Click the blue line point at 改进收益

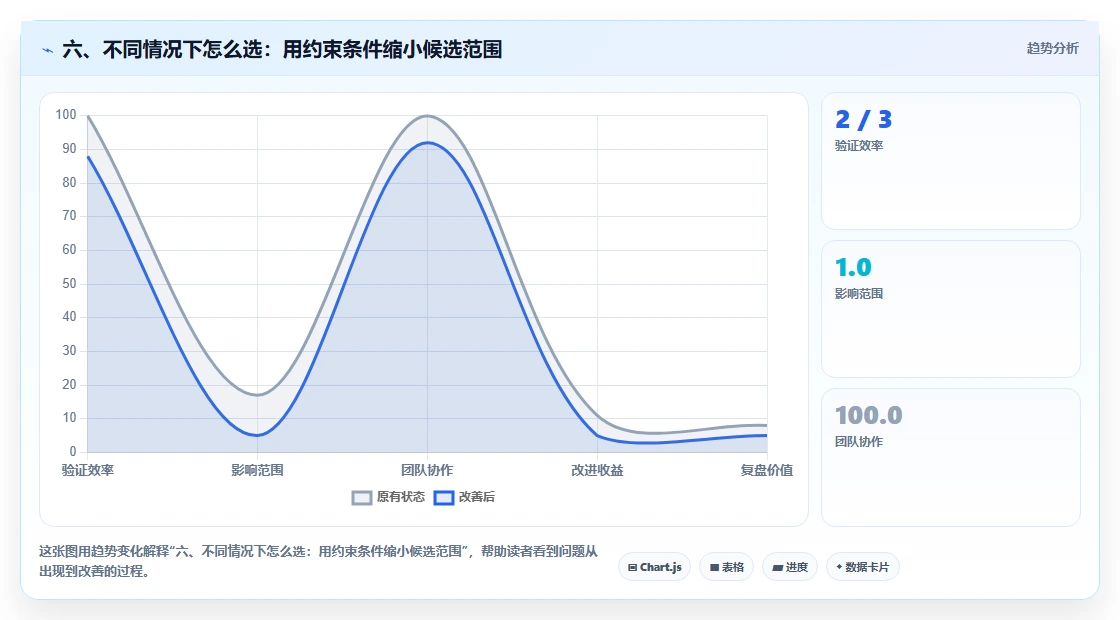click(x=597, y=435)
